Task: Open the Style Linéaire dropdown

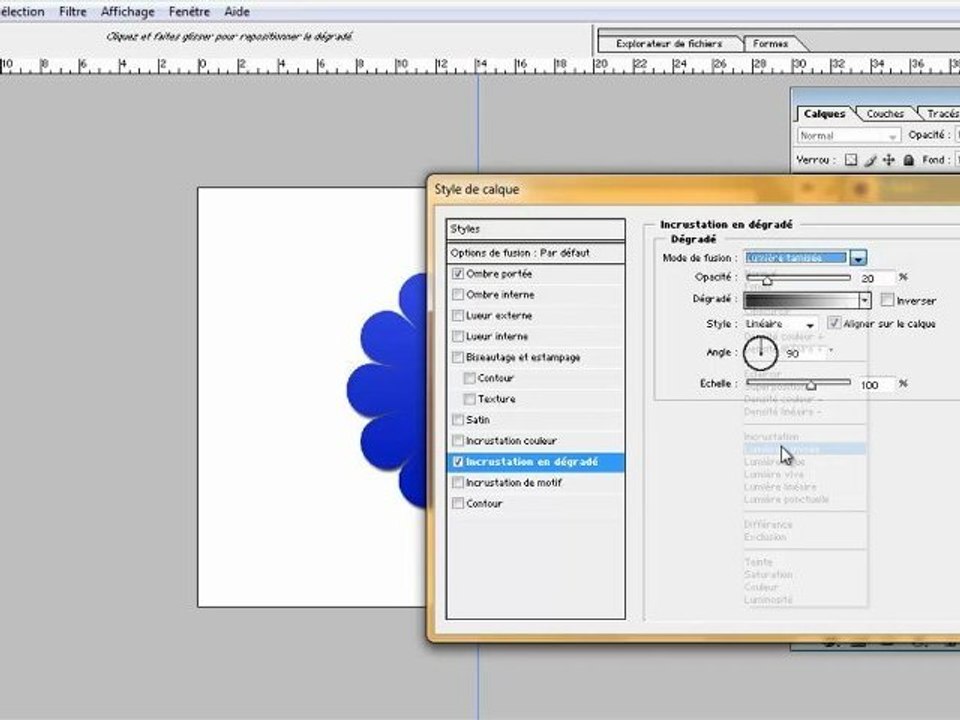Action: pos(781,324)
